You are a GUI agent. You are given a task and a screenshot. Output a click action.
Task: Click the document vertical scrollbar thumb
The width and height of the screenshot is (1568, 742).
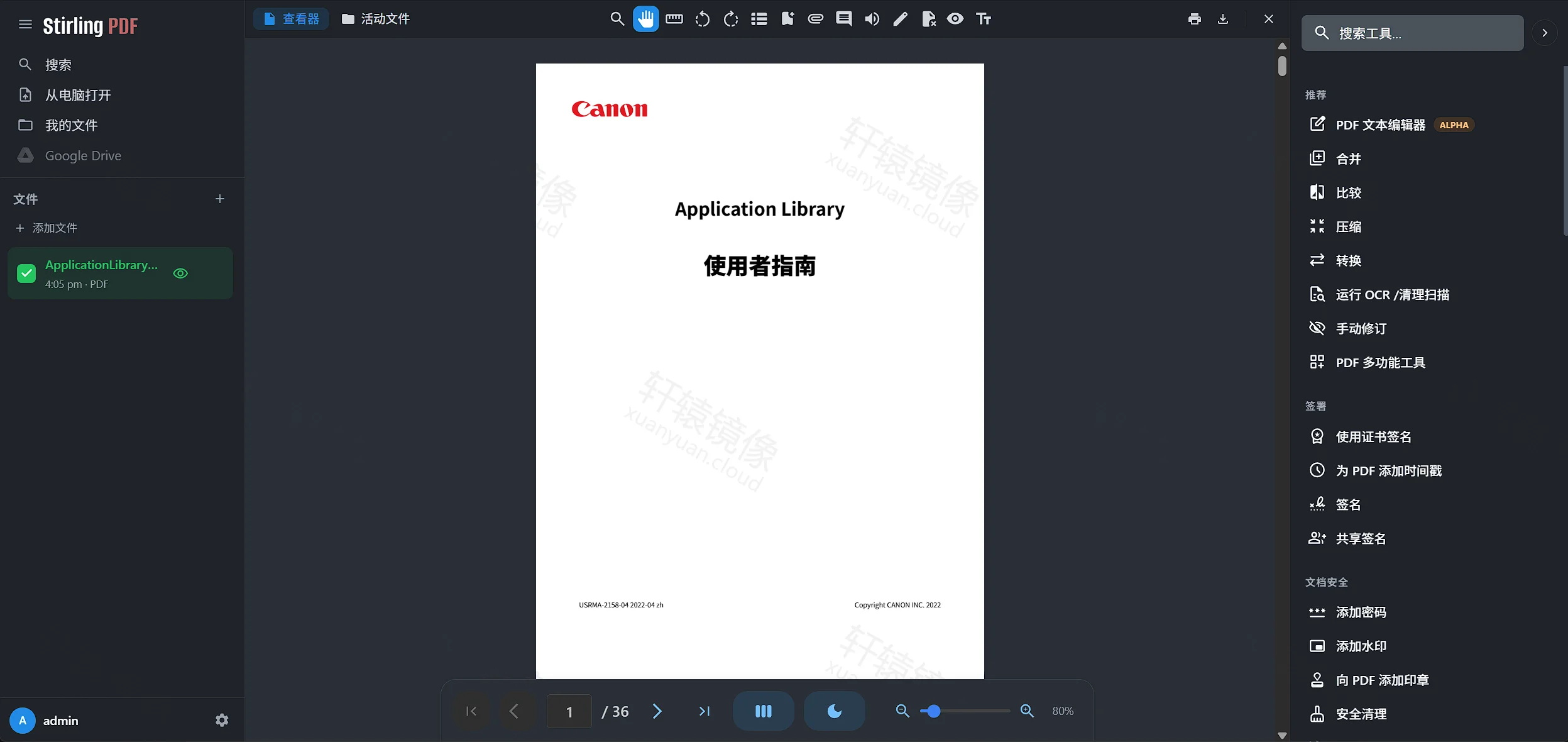pos(1282,66)
